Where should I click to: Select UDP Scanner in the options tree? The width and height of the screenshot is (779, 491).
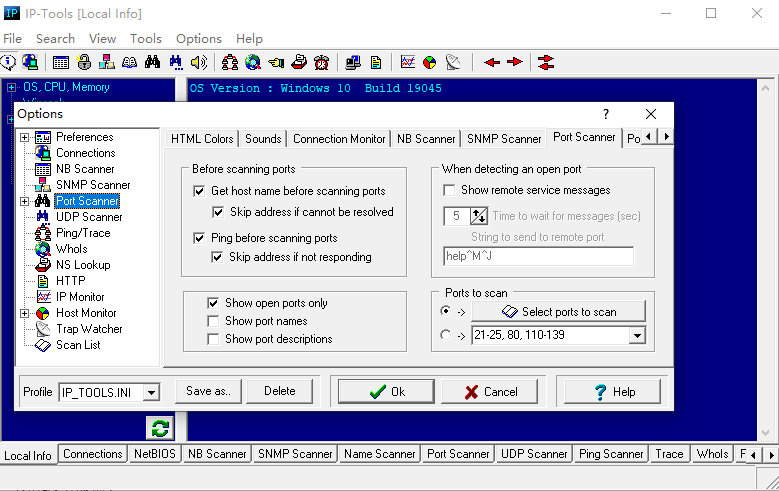click(89, 217)
